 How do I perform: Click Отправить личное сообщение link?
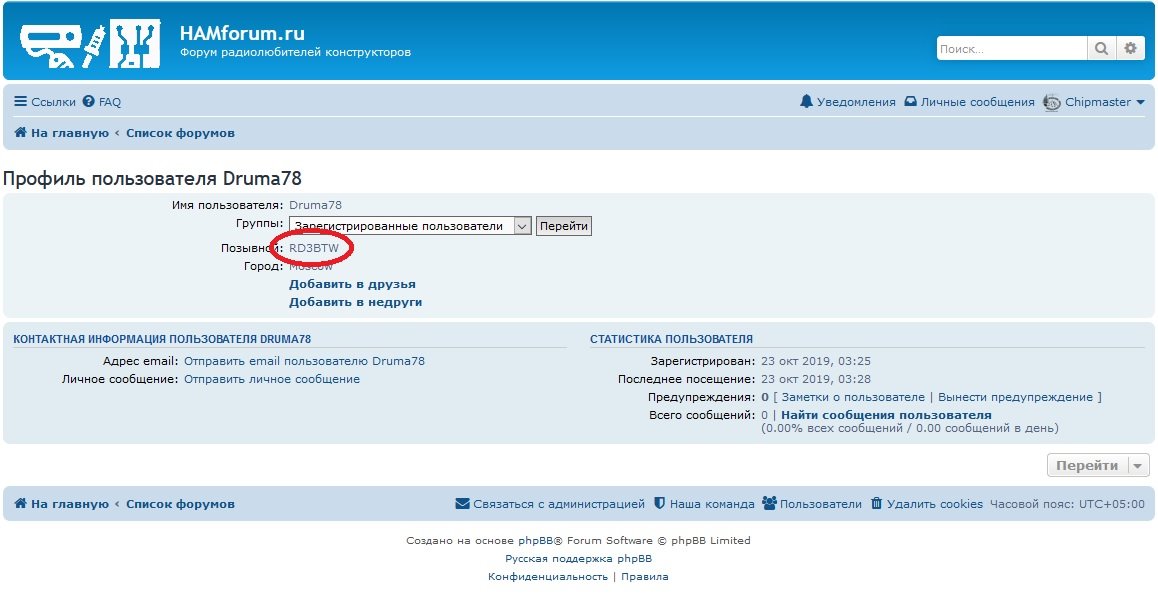coord(272,379)
